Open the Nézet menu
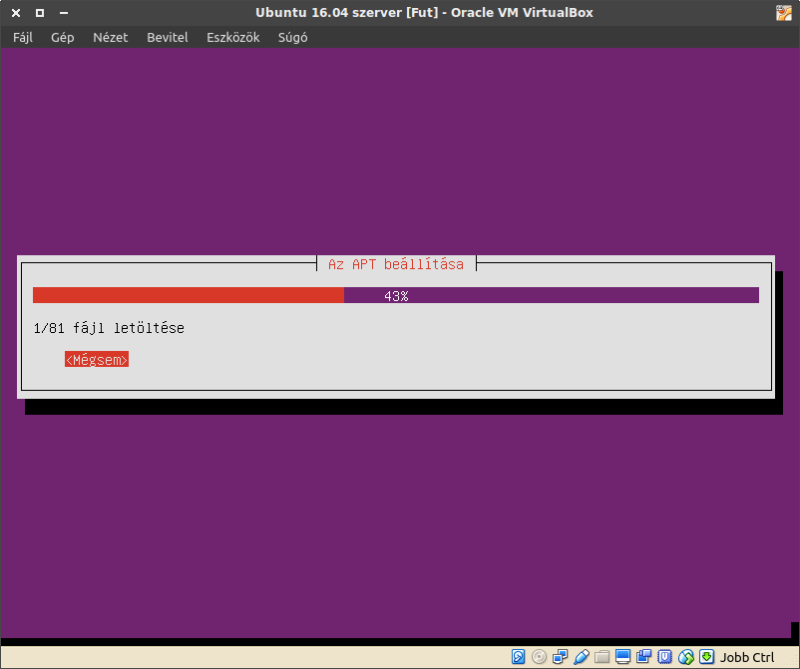The image size is (800, 669). 110,37
